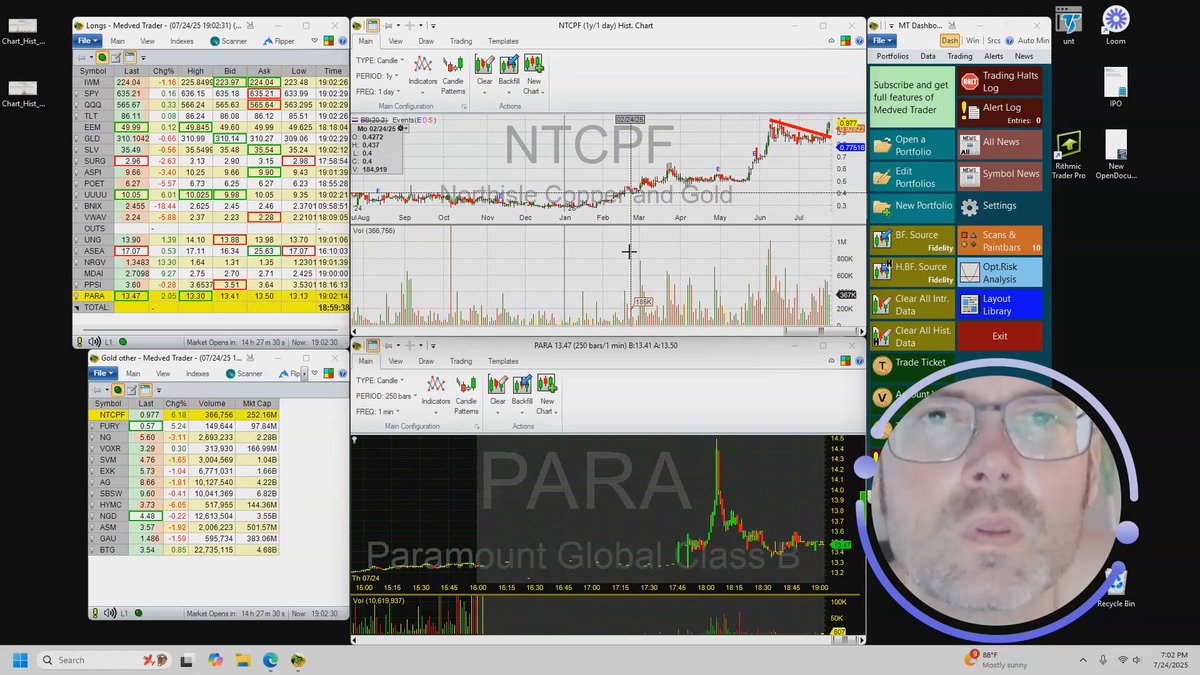This screenshot has width=1200, height=675.
Task: Click H.BF. Source Fidelity tile
Action: coord(913,272)
